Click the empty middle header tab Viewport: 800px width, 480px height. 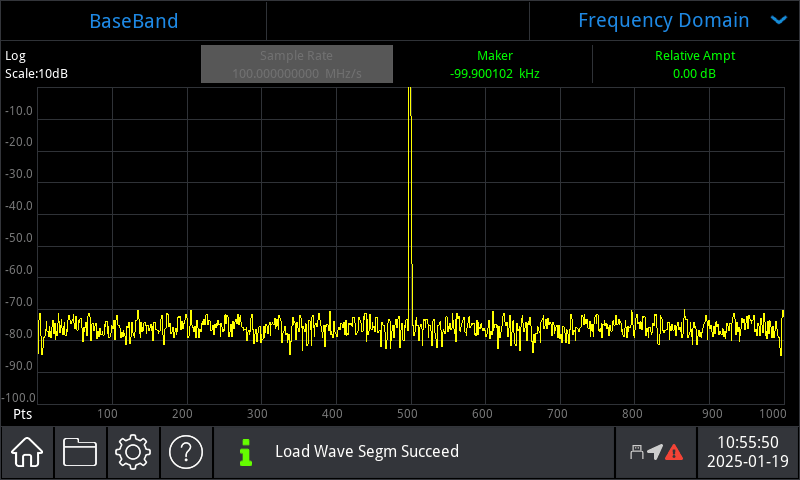click(x=398, y=21)
